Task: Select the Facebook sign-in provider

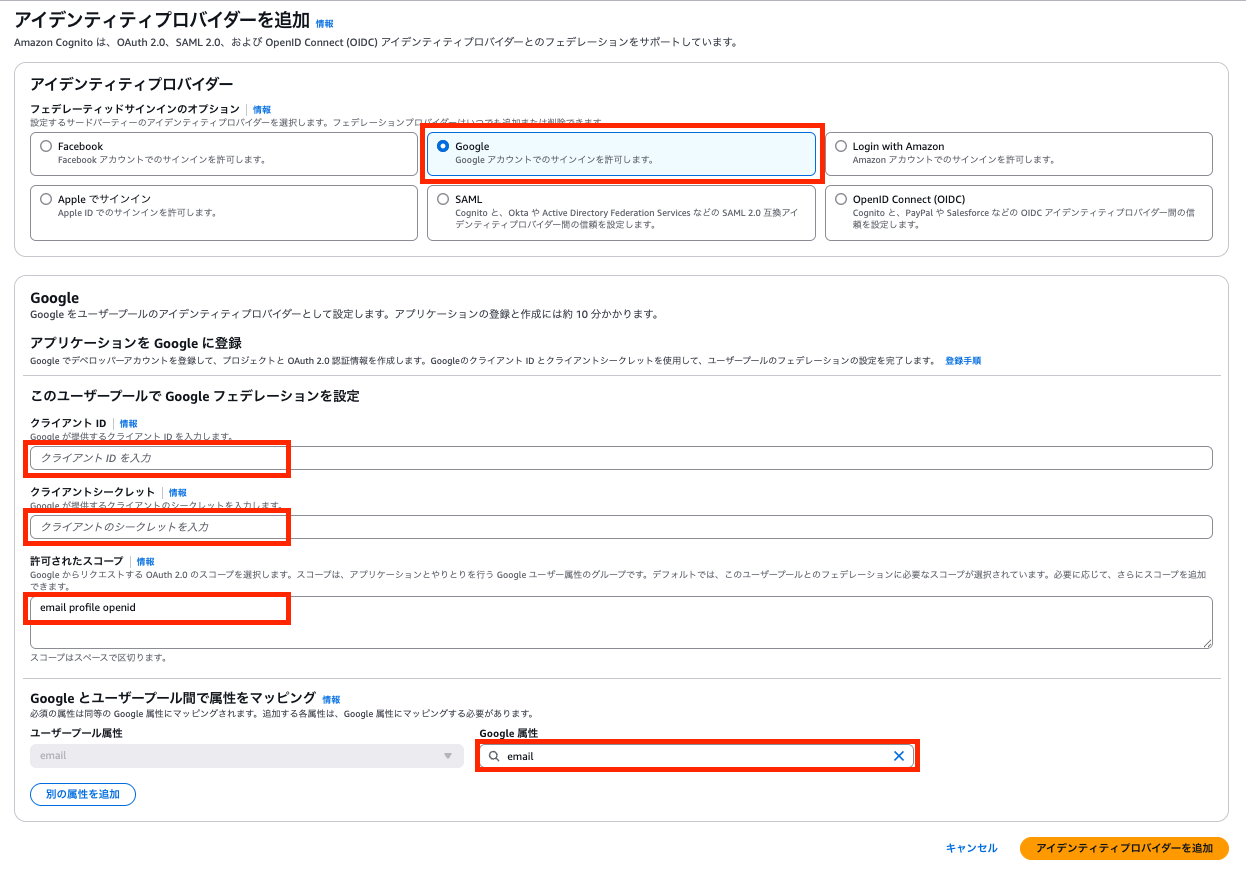Action: [44, 146]
